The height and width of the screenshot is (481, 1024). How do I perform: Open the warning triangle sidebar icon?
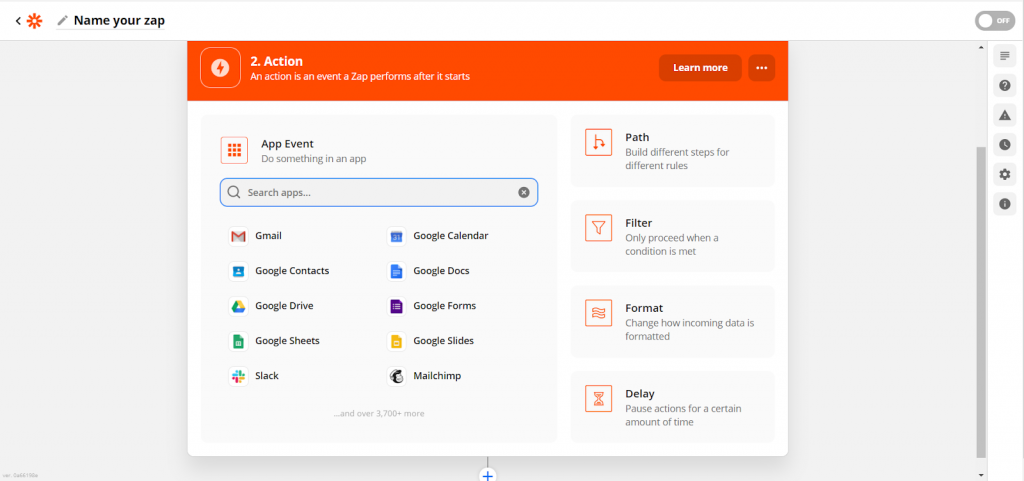[x=1004, y=115]
